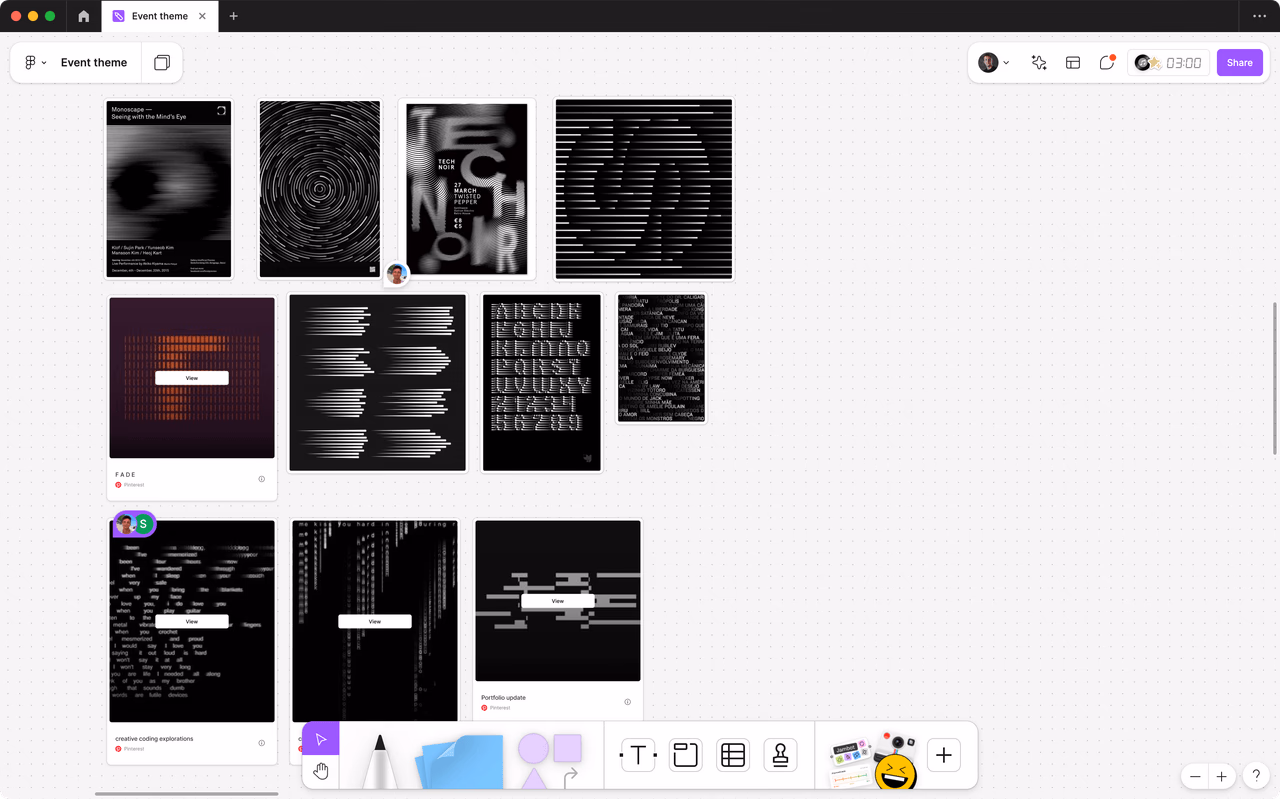
Task: Choose the text tool in toolbar
Action: [x=638, y=755]
